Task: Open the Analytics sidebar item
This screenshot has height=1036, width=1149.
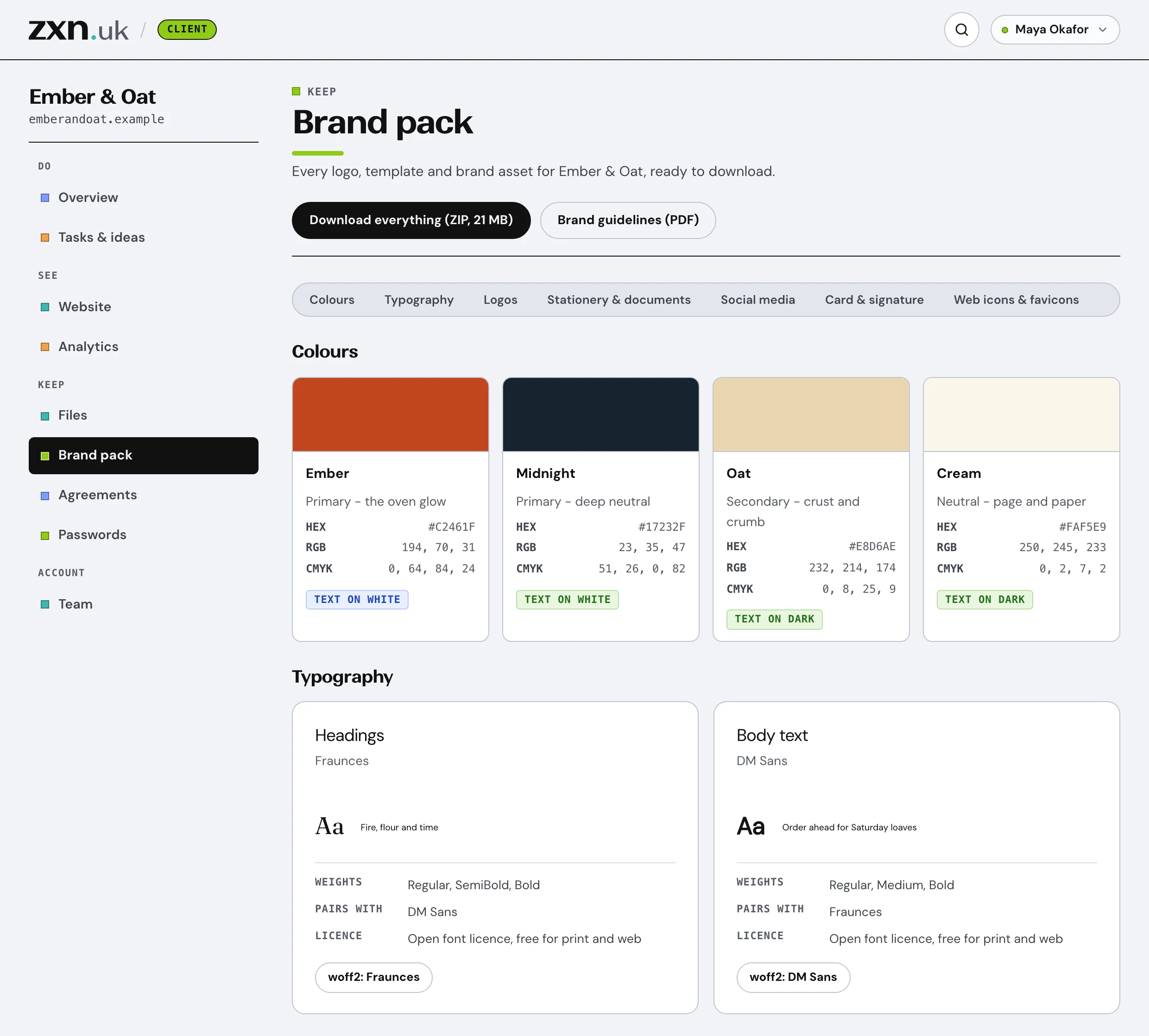Action: (144, 347)
